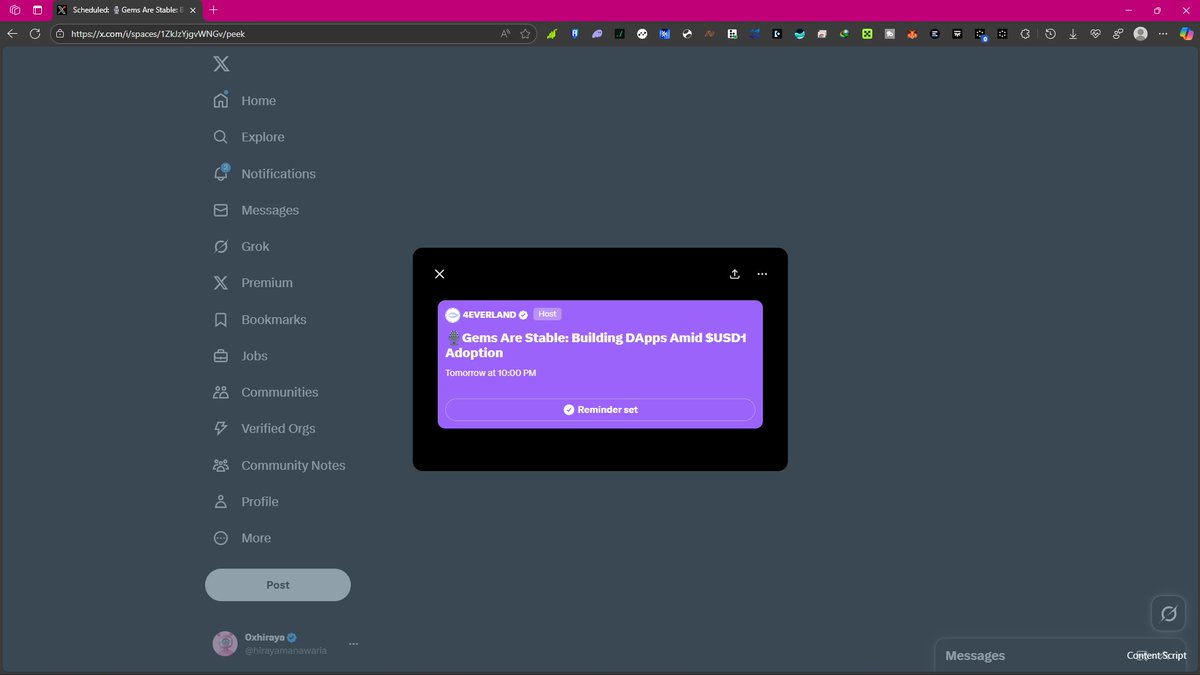The height and width of the screenshot is (675, 1200).
Task: Open the Extensions puzzle icon
Action: 1025,33
